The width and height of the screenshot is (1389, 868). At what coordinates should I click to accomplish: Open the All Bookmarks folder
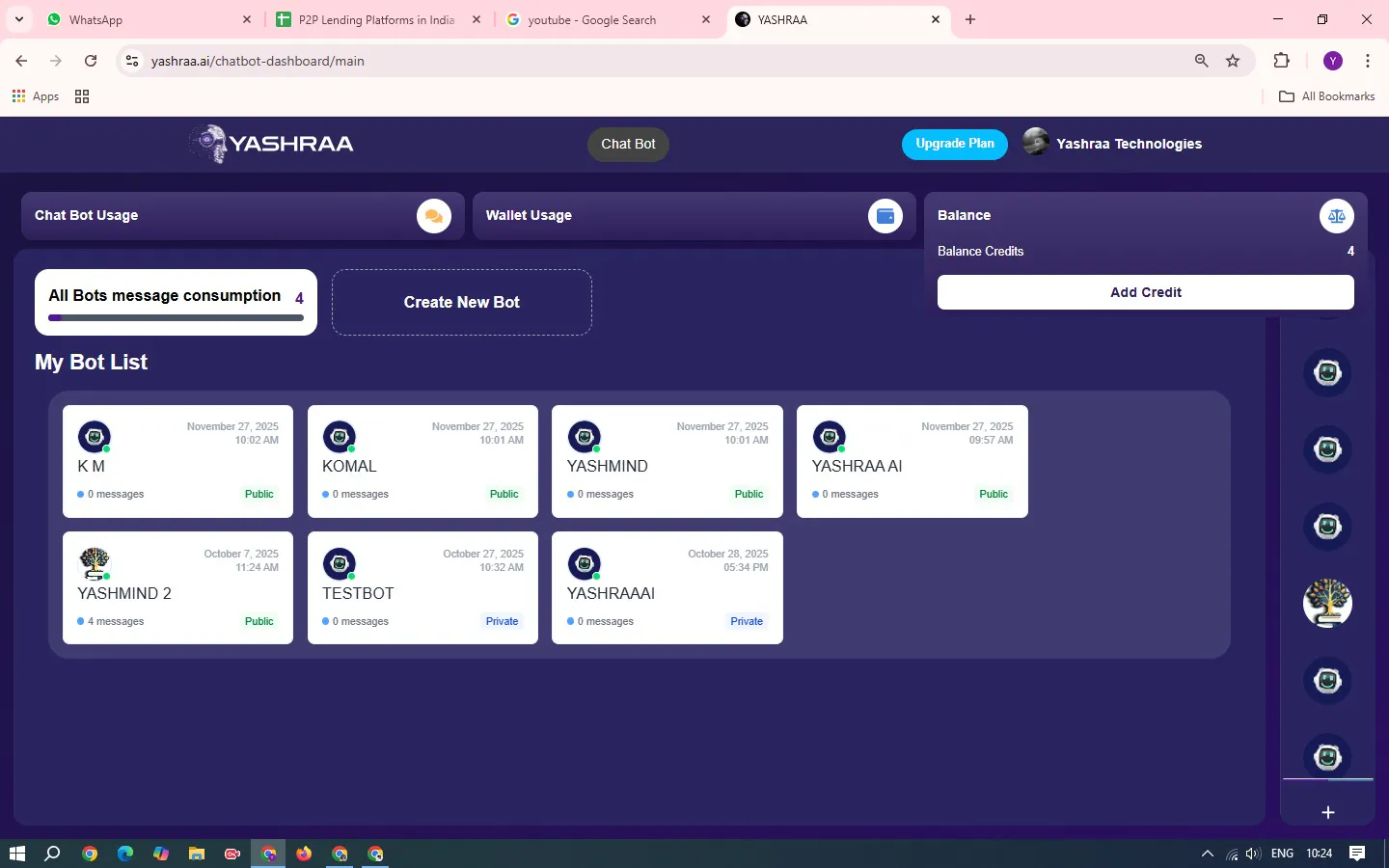click(1326, 96)
